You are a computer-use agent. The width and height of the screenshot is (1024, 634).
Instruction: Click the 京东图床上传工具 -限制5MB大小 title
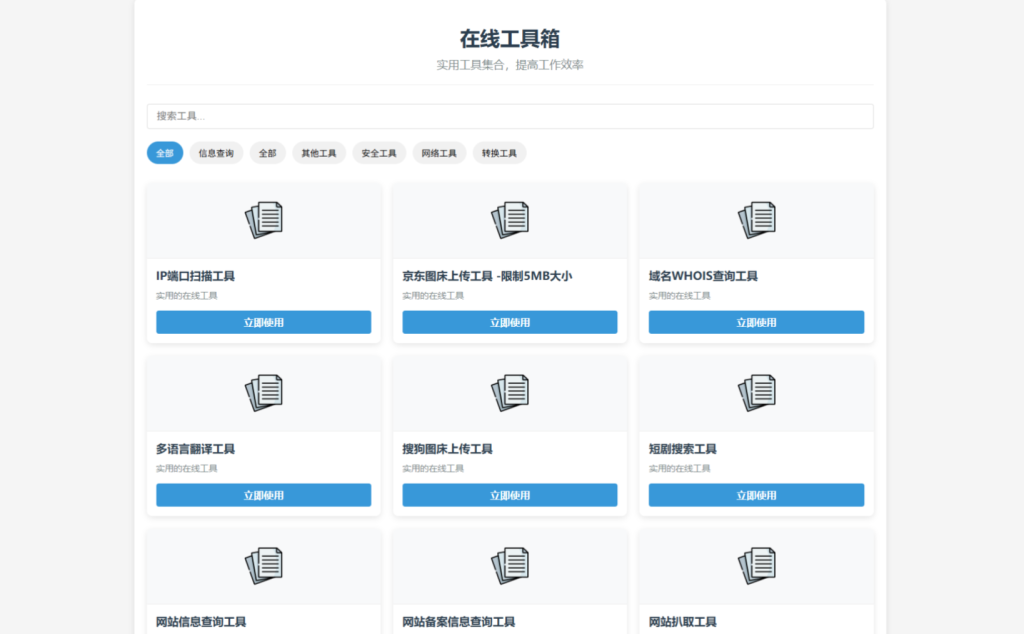click(x=487, y=276)
